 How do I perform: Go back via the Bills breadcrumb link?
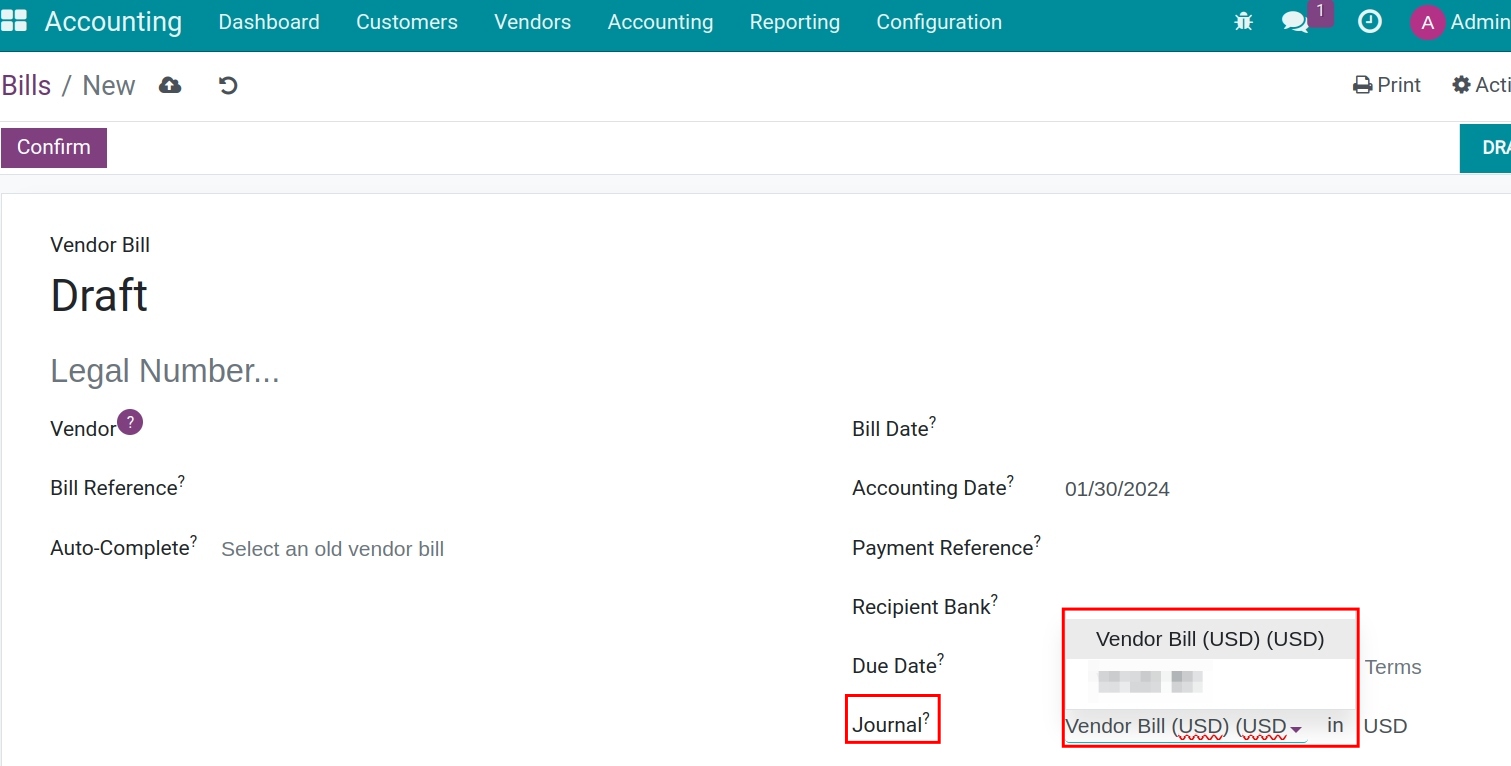coord(26,85)
